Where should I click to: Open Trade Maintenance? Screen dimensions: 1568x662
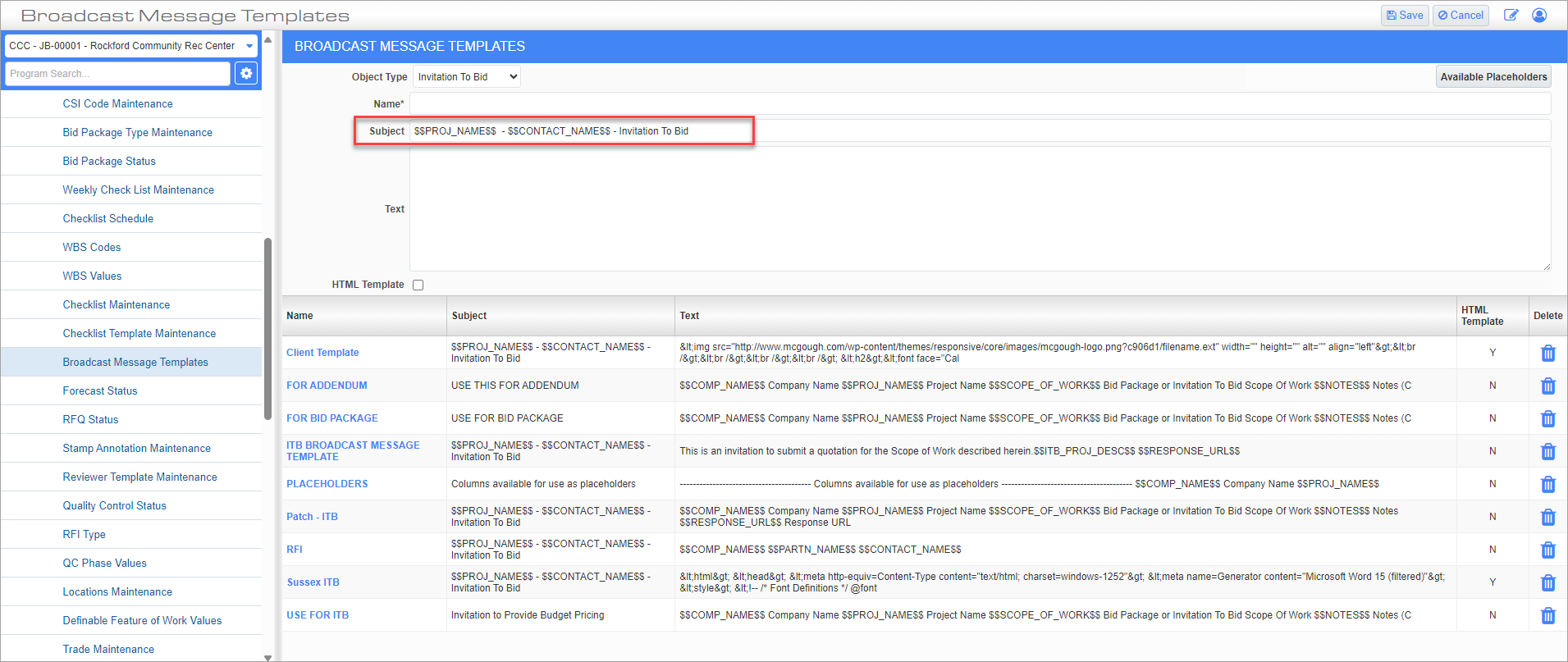point(108,649)
